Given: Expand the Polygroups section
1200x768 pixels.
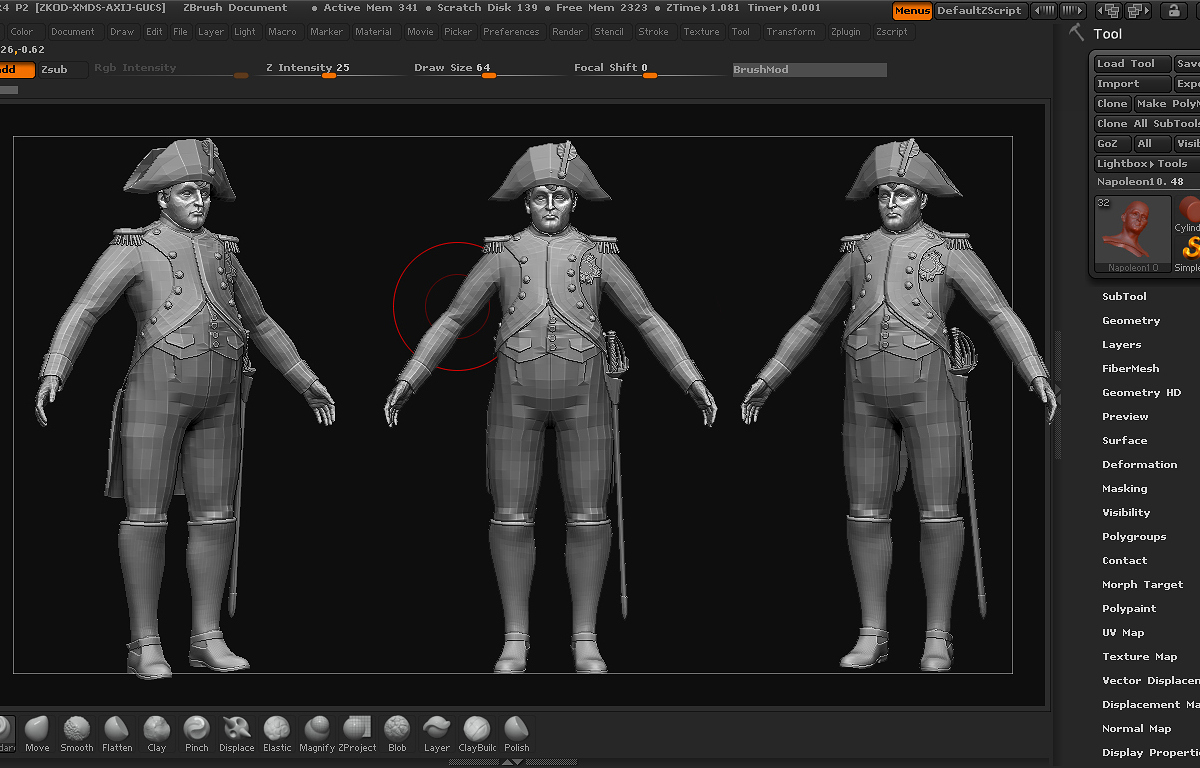Looking at the screenshot, I should pyautogui.click(x=1134, y=537).
